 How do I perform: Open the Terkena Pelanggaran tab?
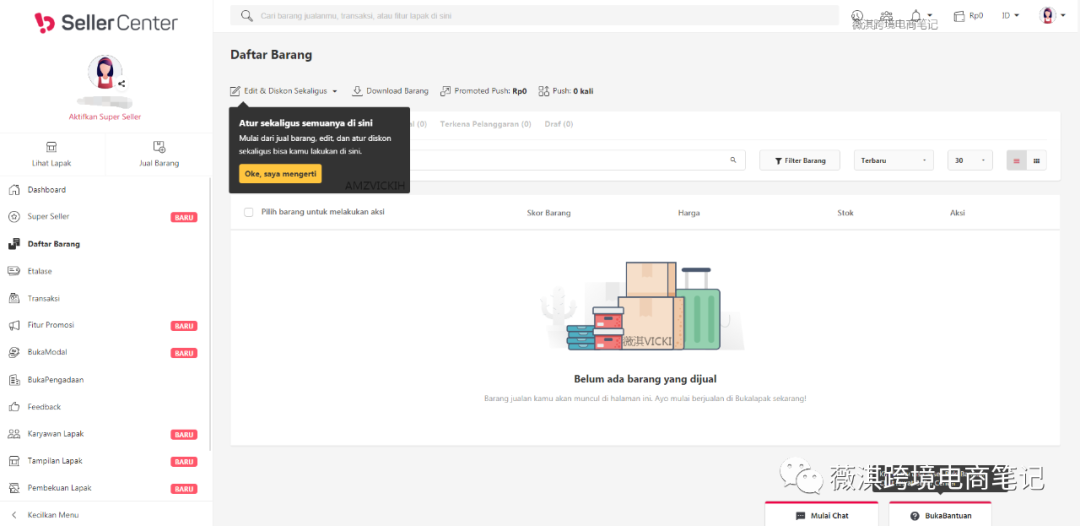[486, 125]
